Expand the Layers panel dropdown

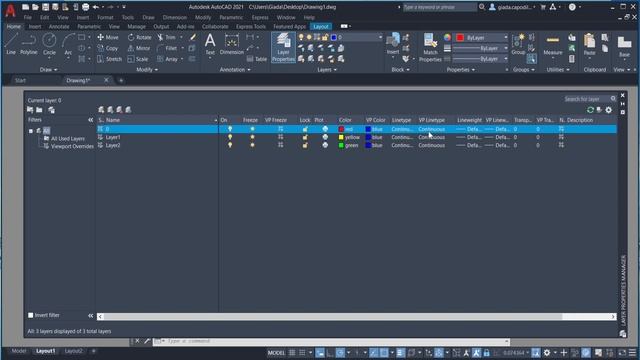click(327, 70)
